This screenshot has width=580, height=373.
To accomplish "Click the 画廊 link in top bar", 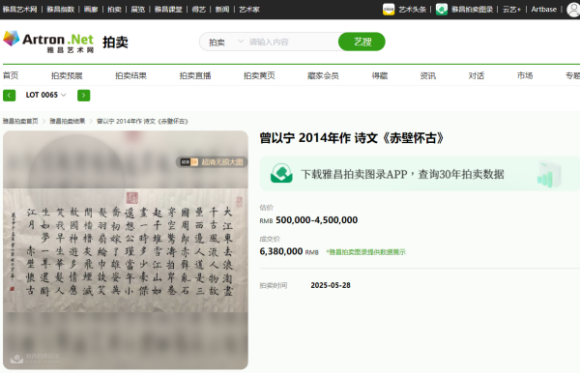I will pos(91,9).
